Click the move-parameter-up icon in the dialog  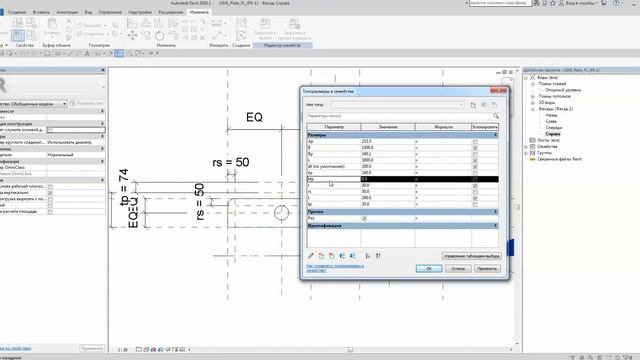pyautogui.click(x=342, y=256)
